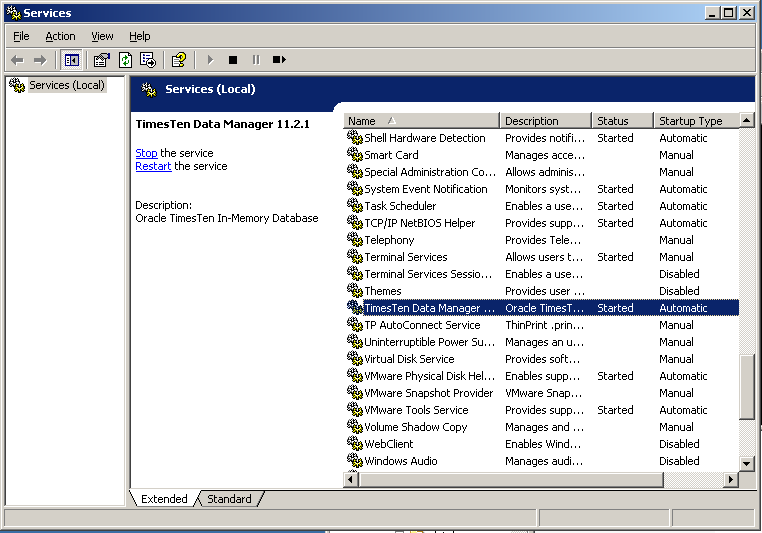Click the horizontal scrollbar right arrow
Image resolution: width=762 pixels, height=533 pixels.
730,480
